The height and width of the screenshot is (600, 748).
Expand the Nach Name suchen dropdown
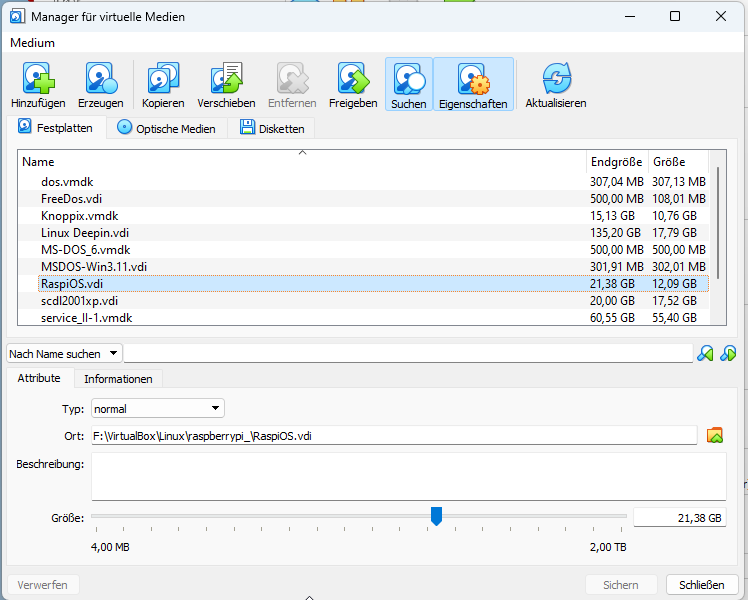tap(64, 353)
